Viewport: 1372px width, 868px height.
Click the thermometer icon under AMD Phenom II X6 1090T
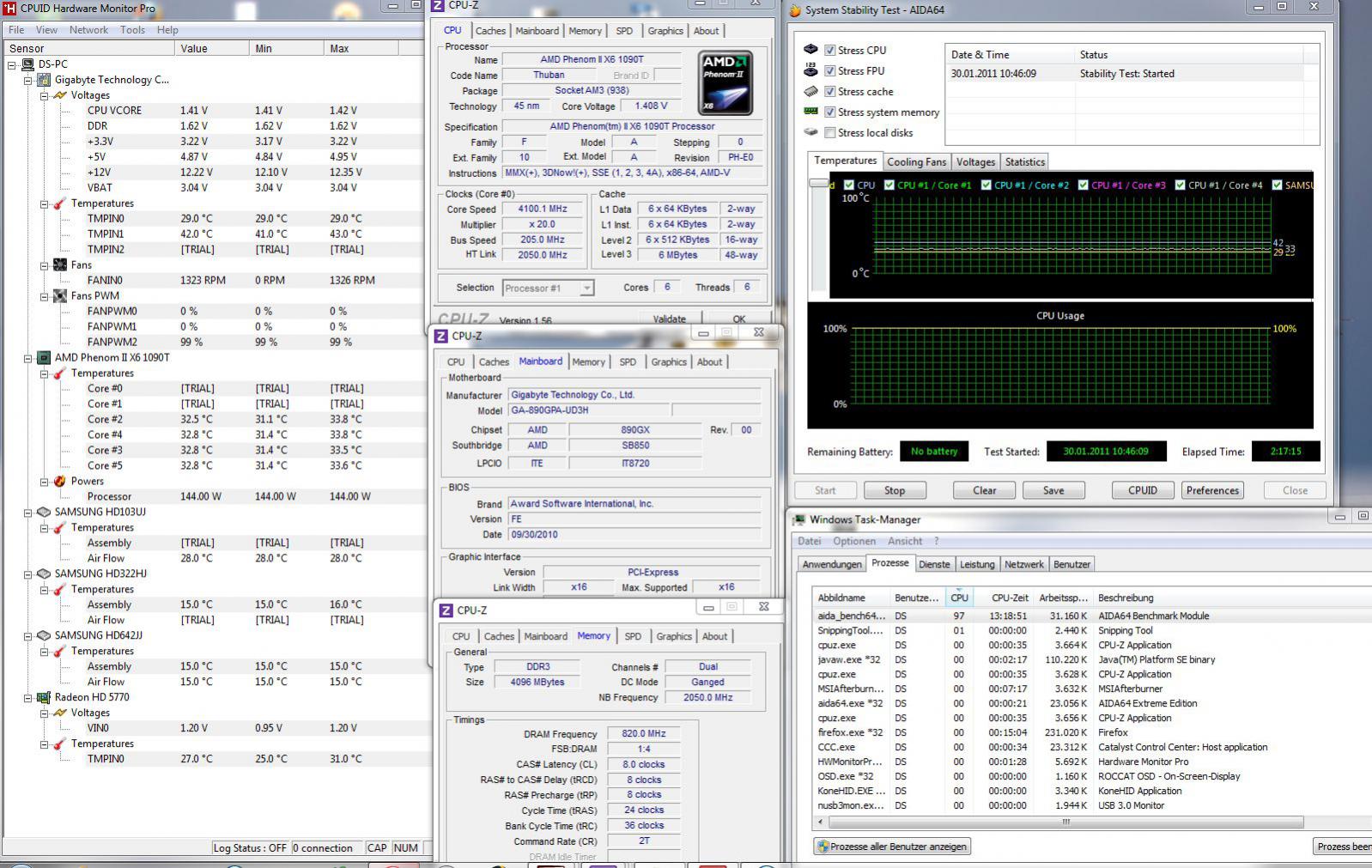coord(60,373)
